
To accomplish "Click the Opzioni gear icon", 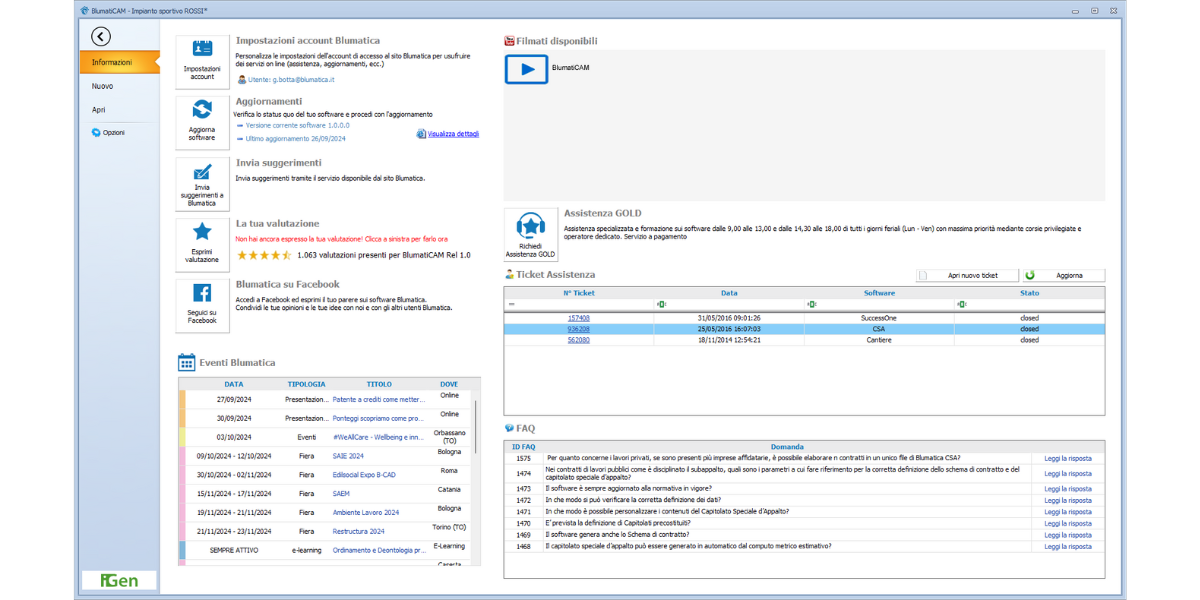I will click(x=96, y=132).
